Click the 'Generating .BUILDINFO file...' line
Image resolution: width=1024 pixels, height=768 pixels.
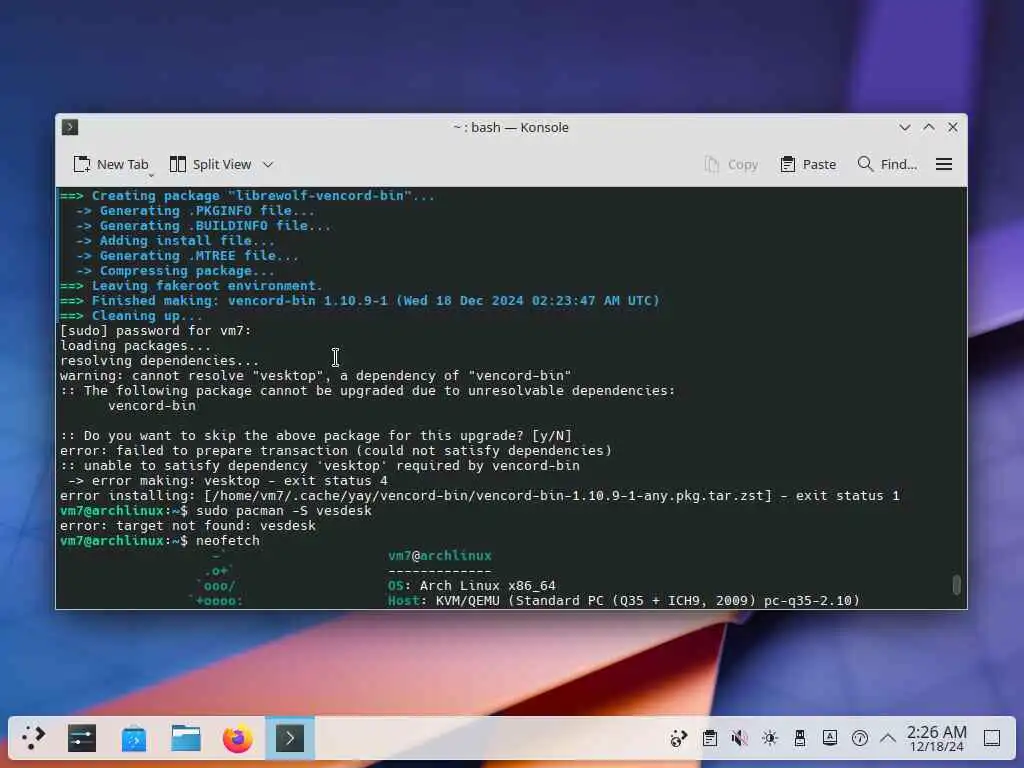[x=203, y=225]
